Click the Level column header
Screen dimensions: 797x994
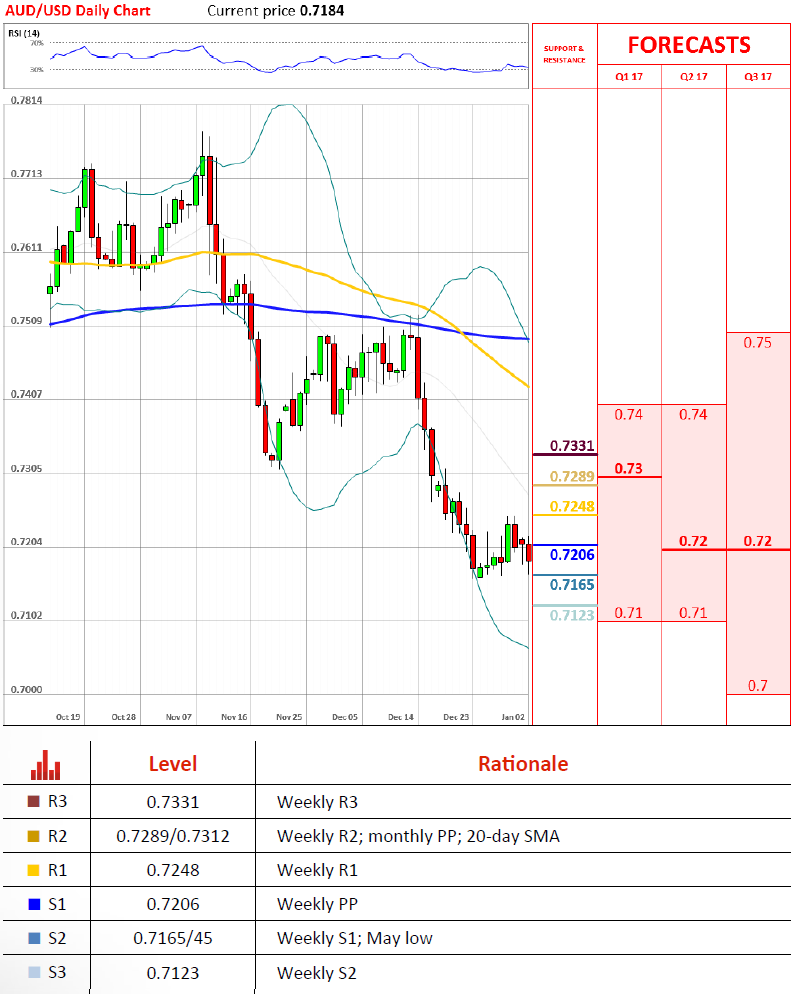click(173, 764)
